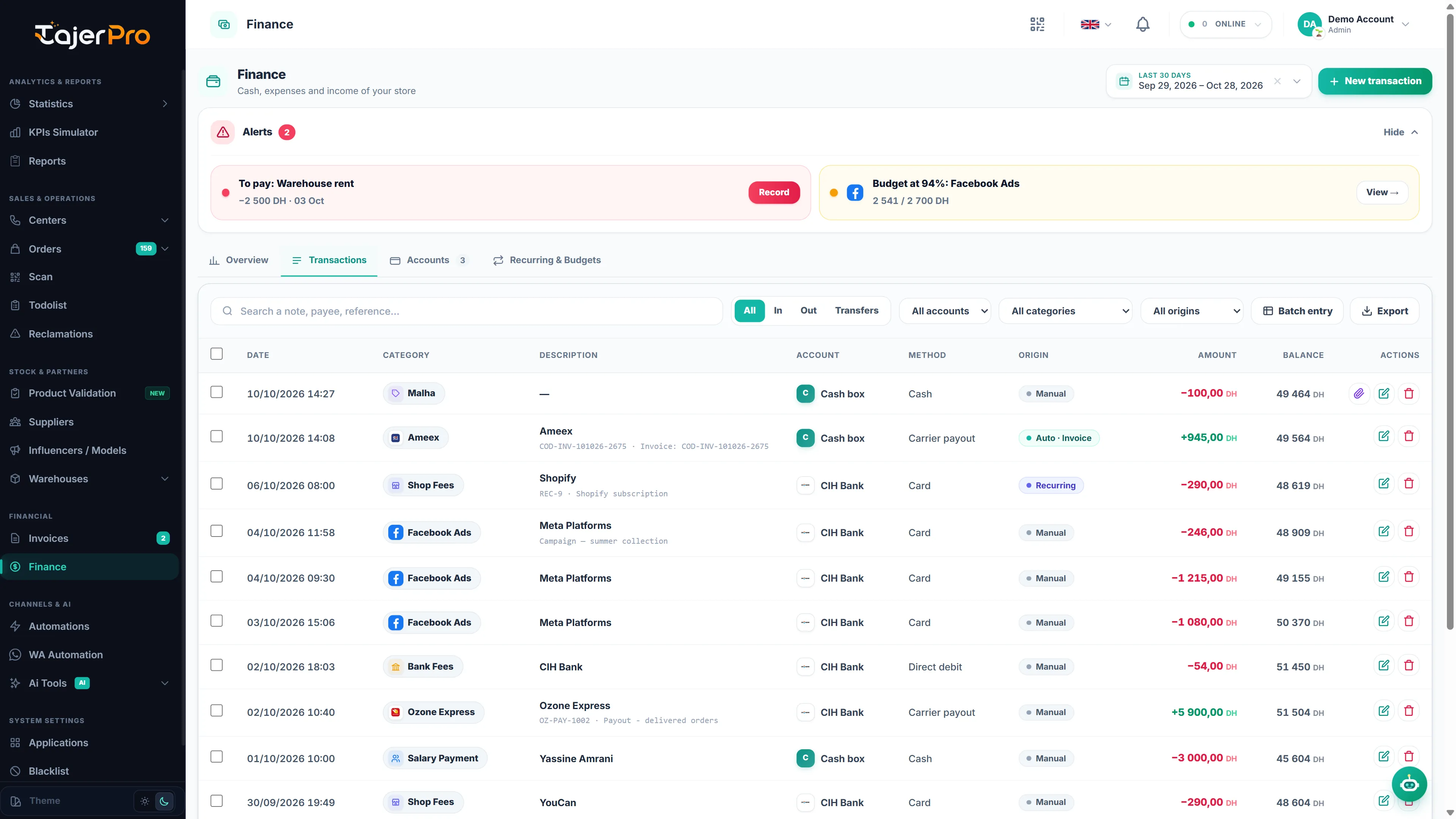The image size is (1456, 819).
Task: Delete the Yassine Amrani salary transaction
Action: click(x=1409, y=757)
